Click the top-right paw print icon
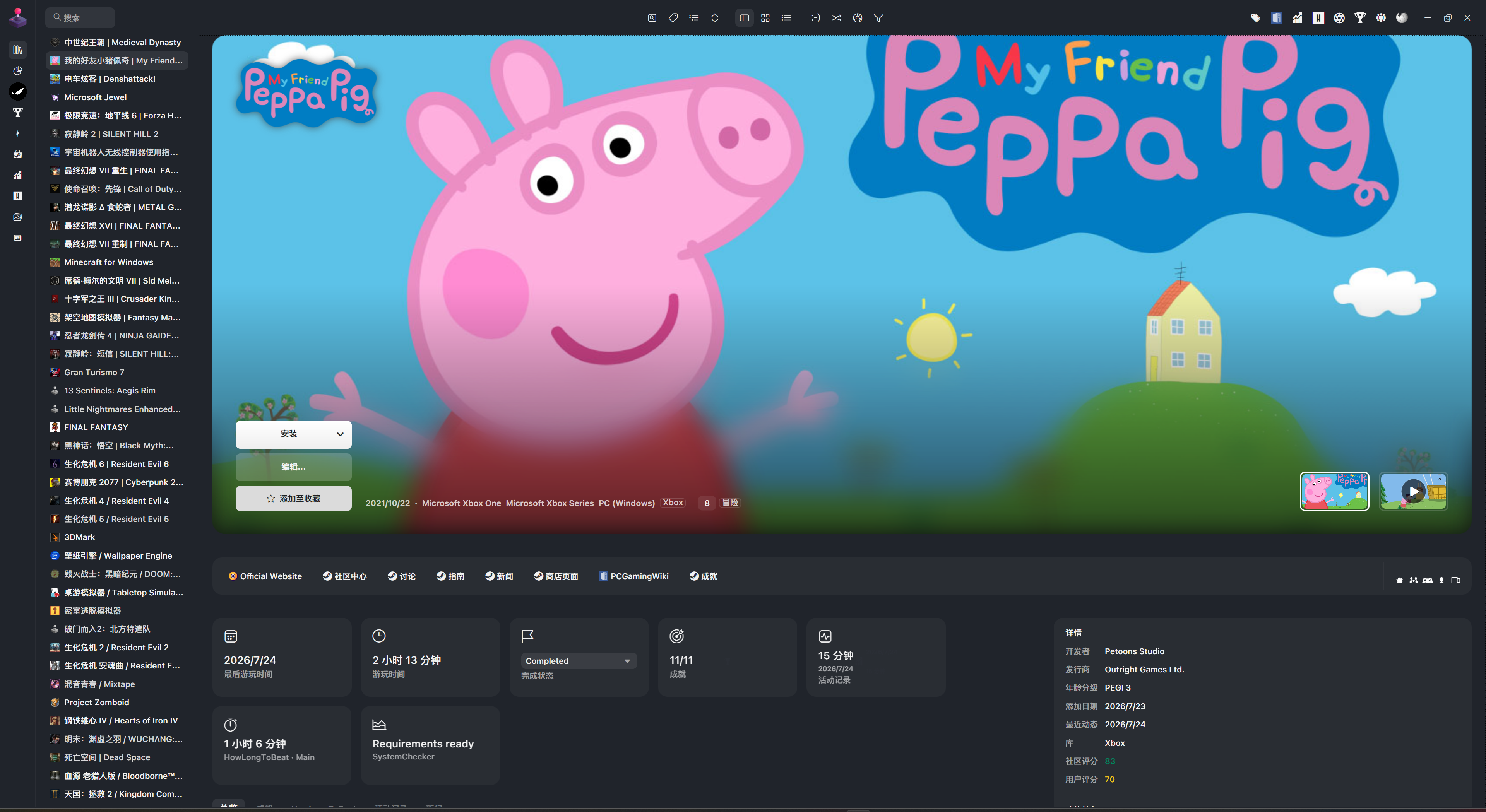The width and height of the screenshot is (1486, 812). [x=1381, y=18]
